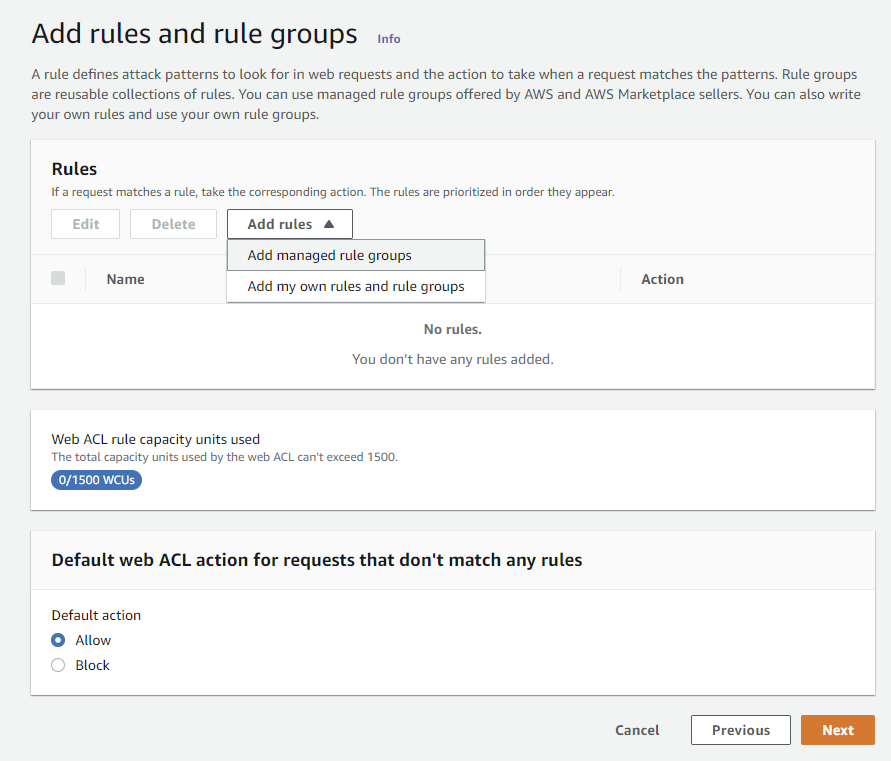Click the triangle arrow in Add rules
The width and height of the screenshot is (891, 761).
click(x=329, y=224)
